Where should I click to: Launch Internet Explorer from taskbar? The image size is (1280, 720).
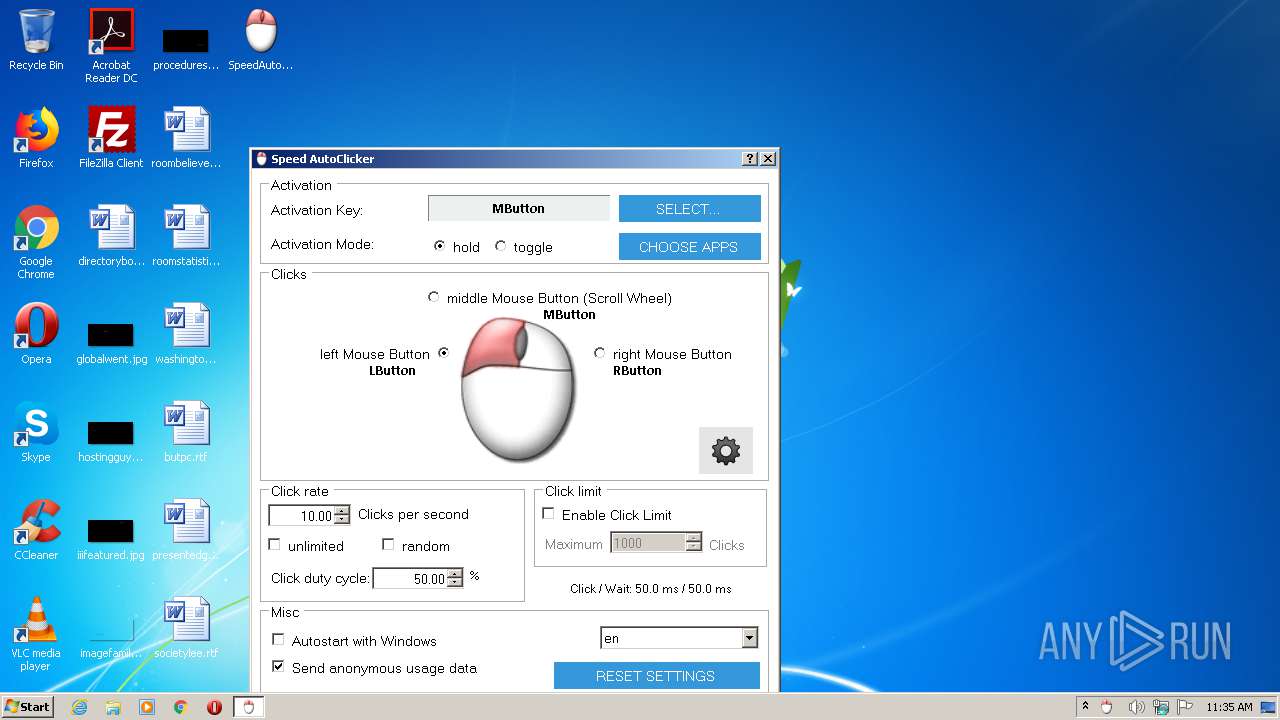pos(79,707)
